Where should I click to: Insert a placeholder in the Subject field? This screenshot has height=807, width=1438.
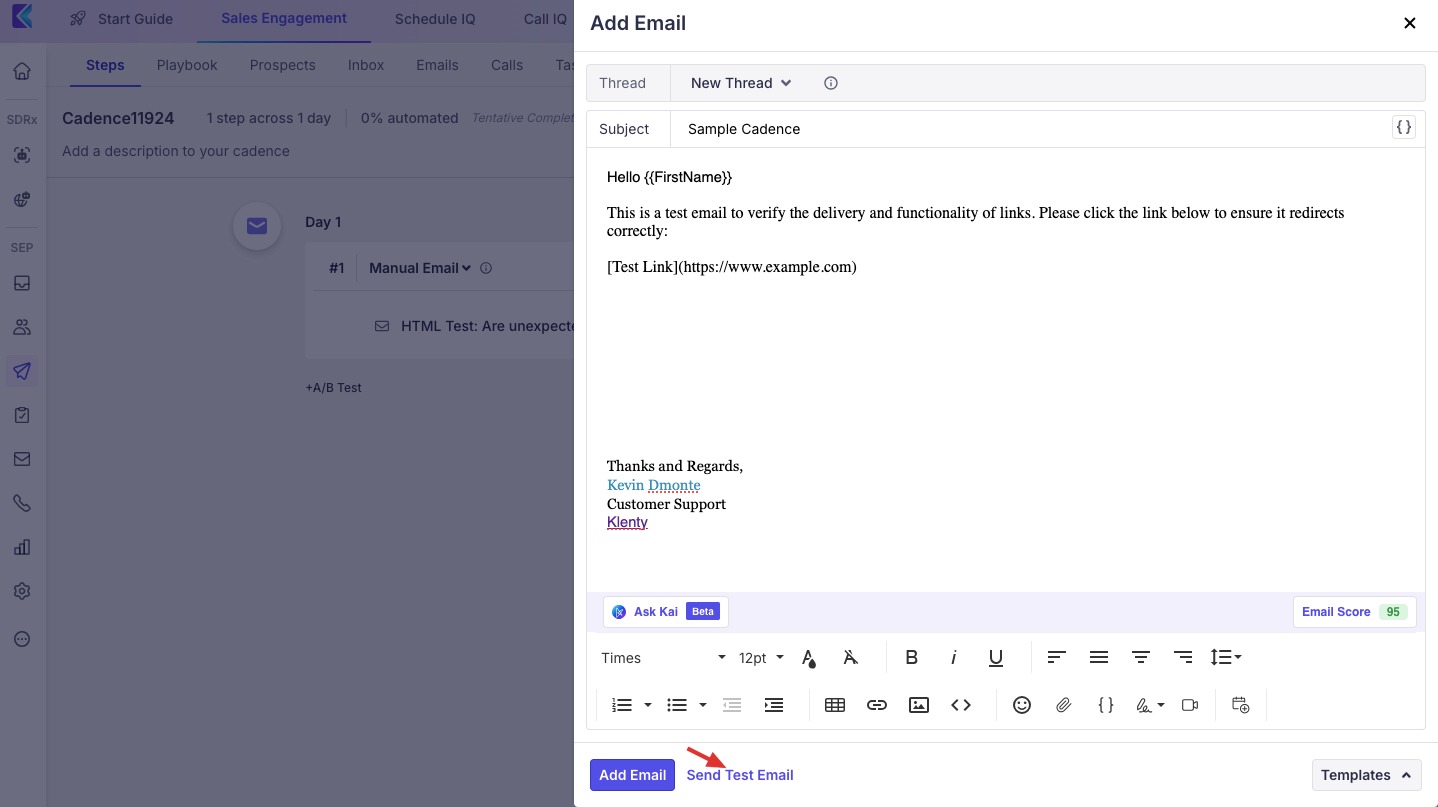(1404, 128)
